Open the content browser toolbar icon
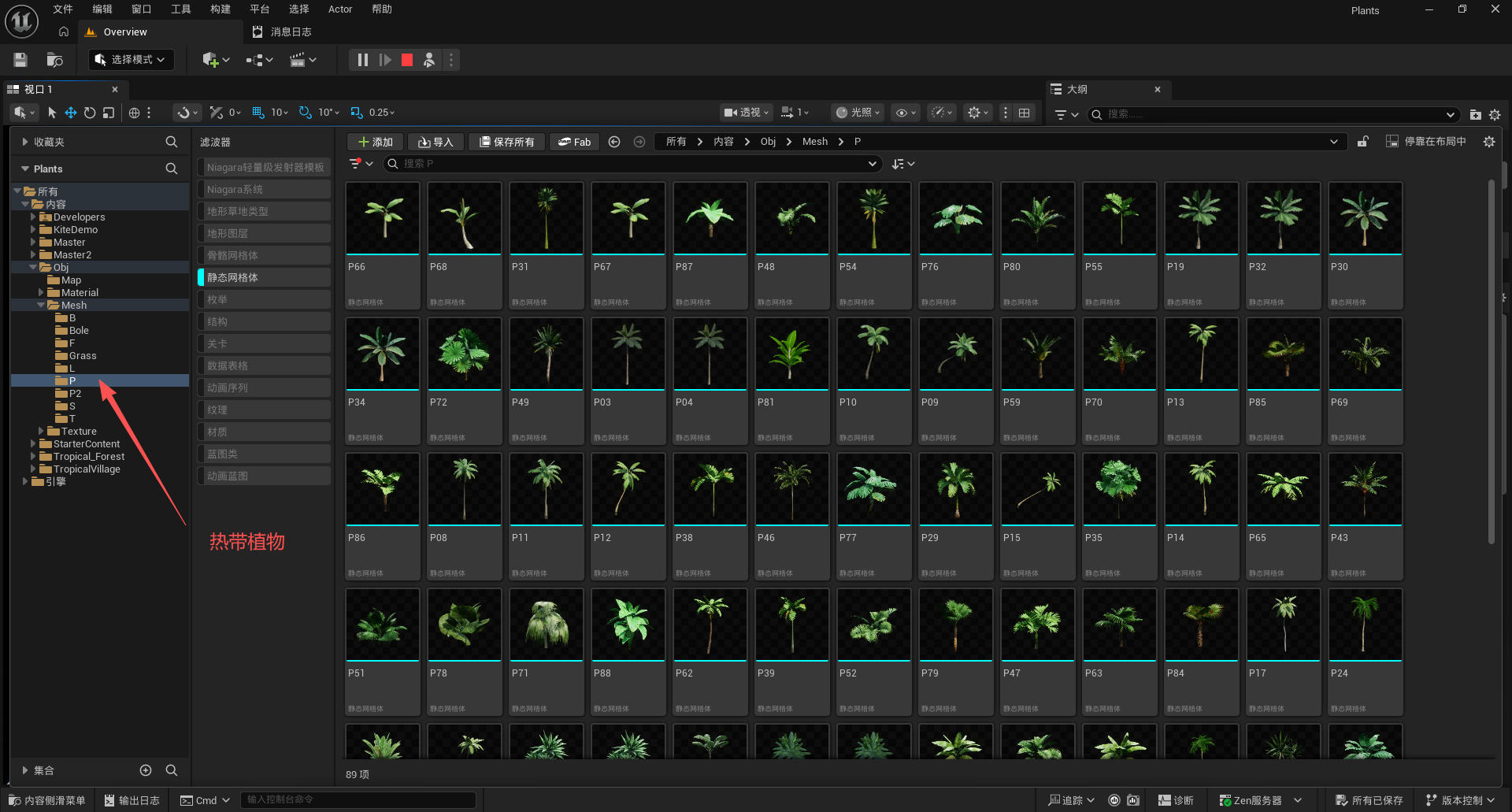Viewport: 1512px width, 812px height. click(x=54, y=60)
